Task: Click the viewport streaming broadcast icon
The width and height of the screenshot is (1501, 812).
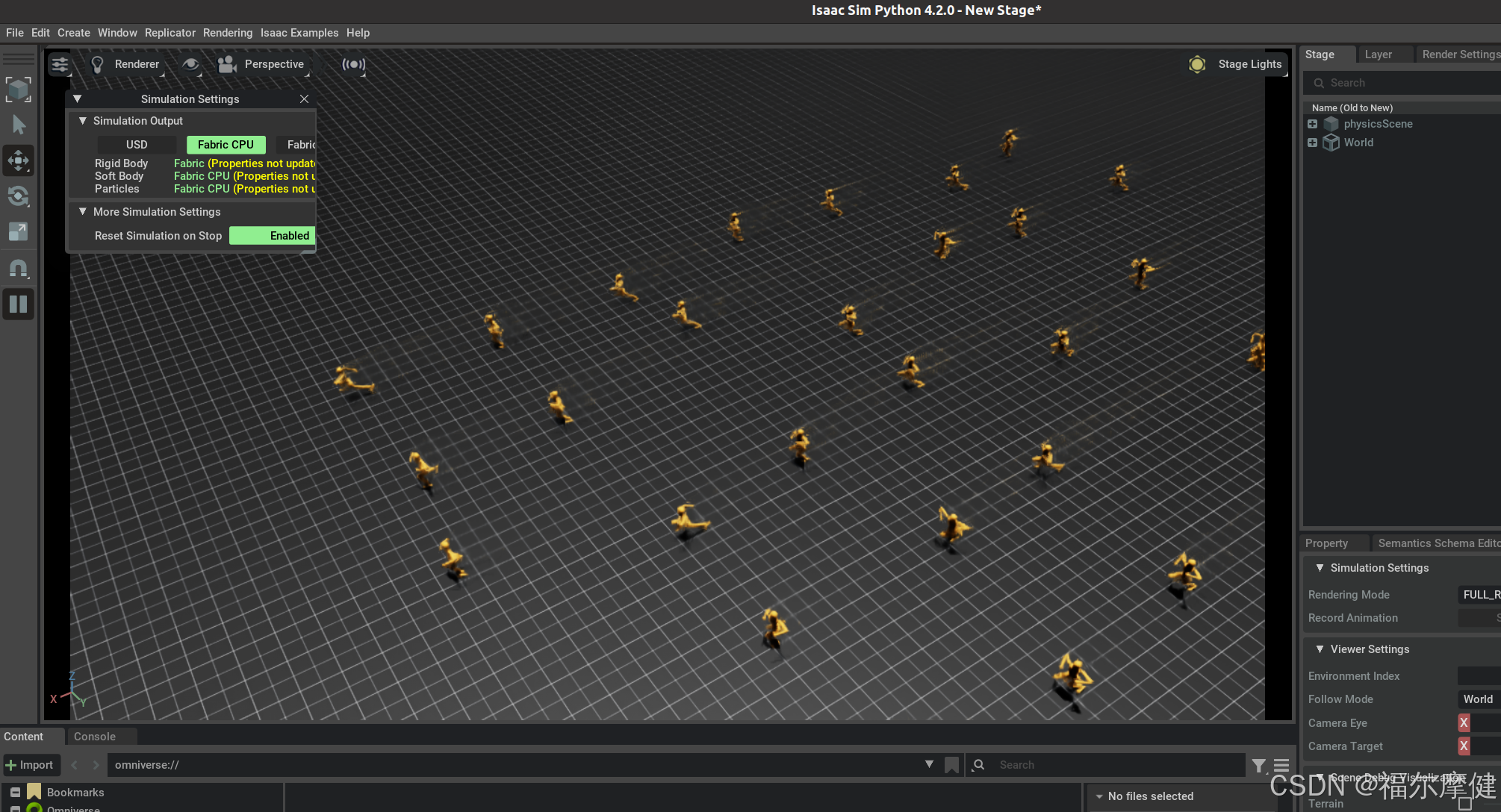Action: [x=353, y=64]
